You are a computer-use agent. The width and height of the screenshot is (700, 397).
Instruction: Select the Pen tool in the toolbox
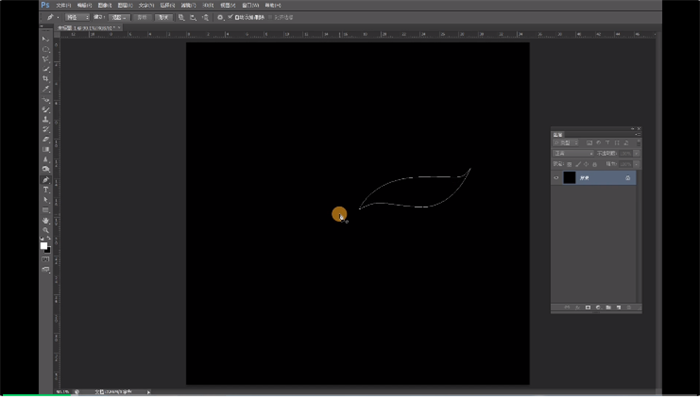point(46,180)
